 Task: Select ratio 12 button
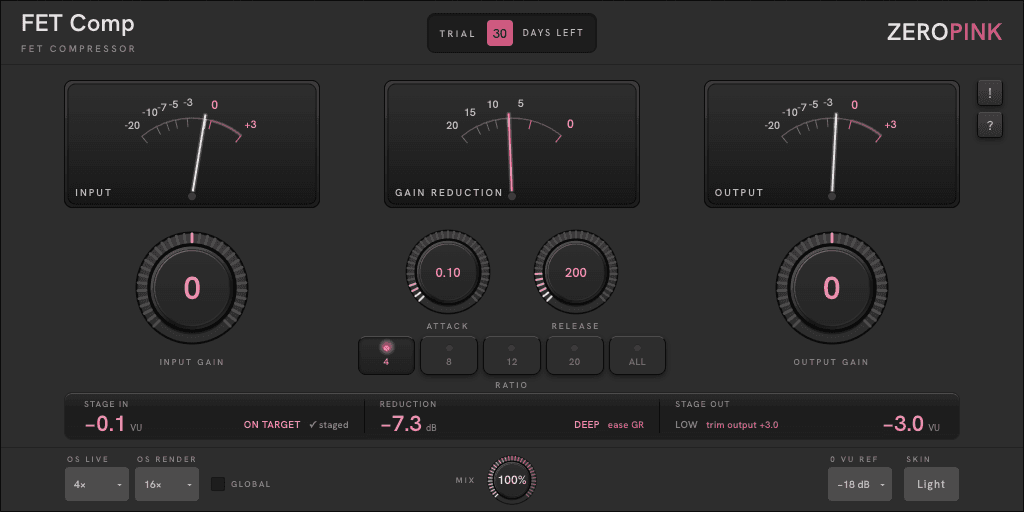pos(511,355)
